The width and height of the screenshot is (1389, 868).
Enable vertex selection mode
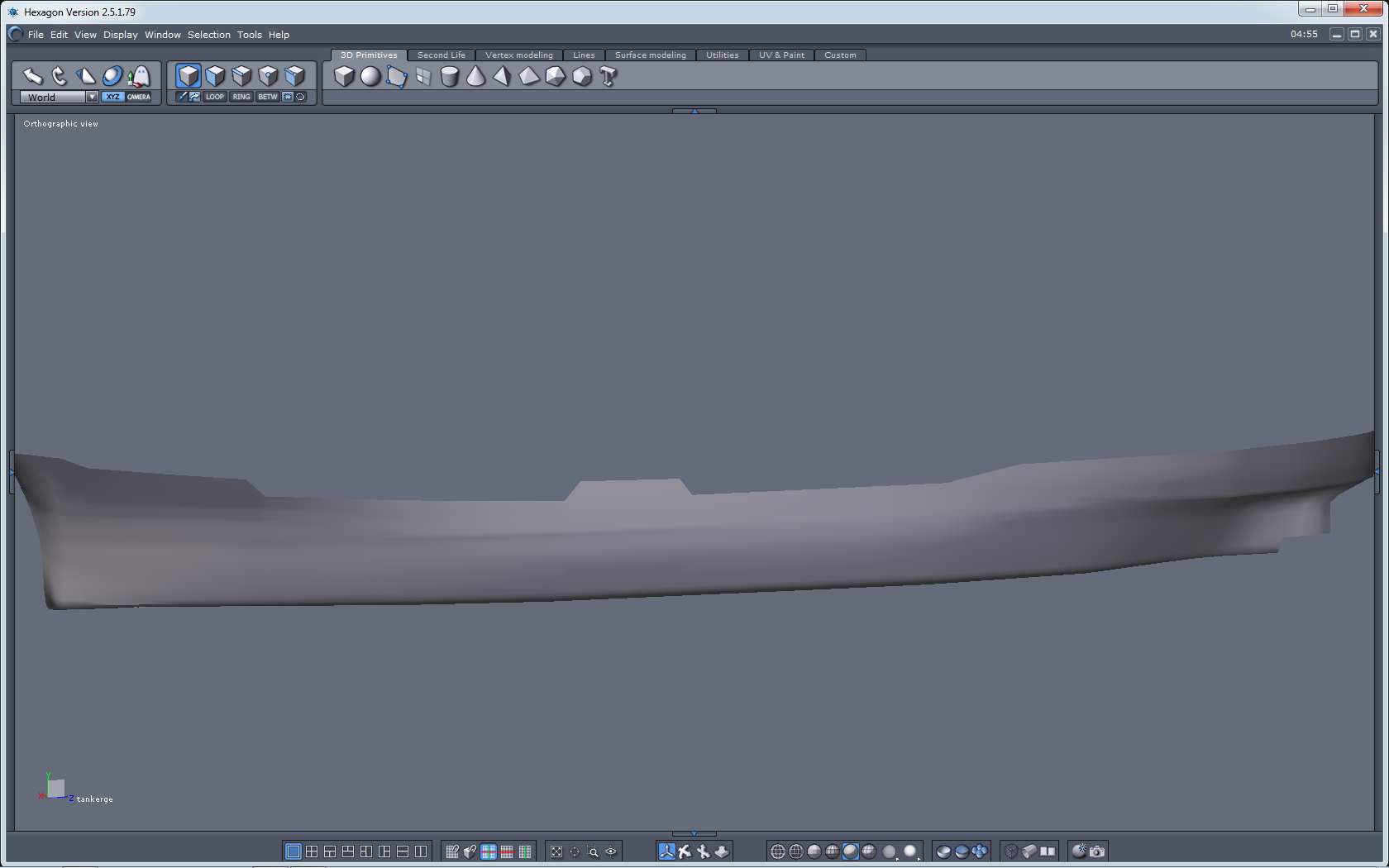point(268,76)
